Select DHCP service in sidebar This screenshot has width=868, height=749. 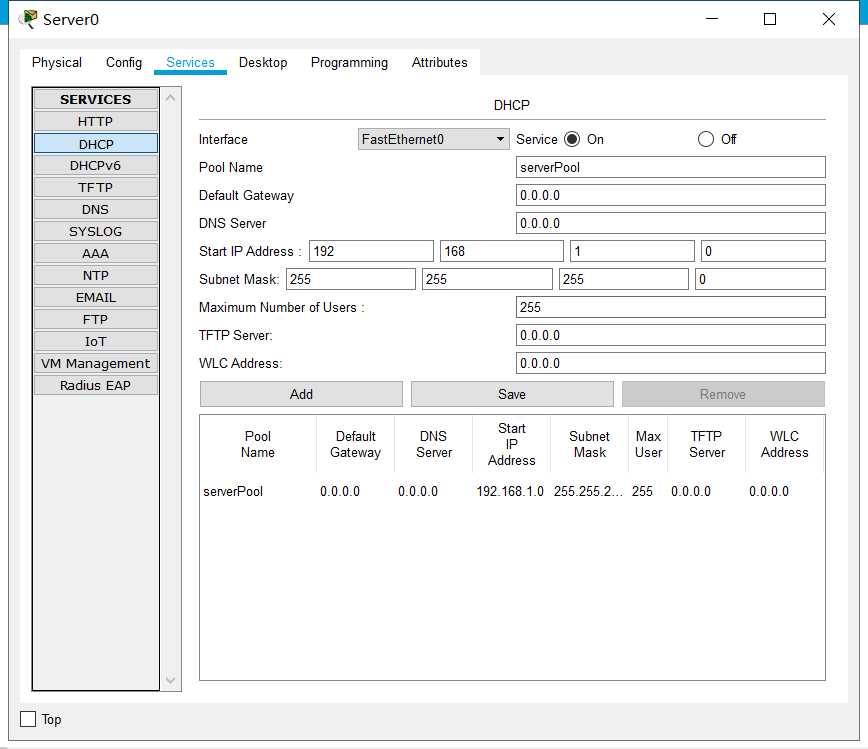pyautogui.click(x=96, y=144)
